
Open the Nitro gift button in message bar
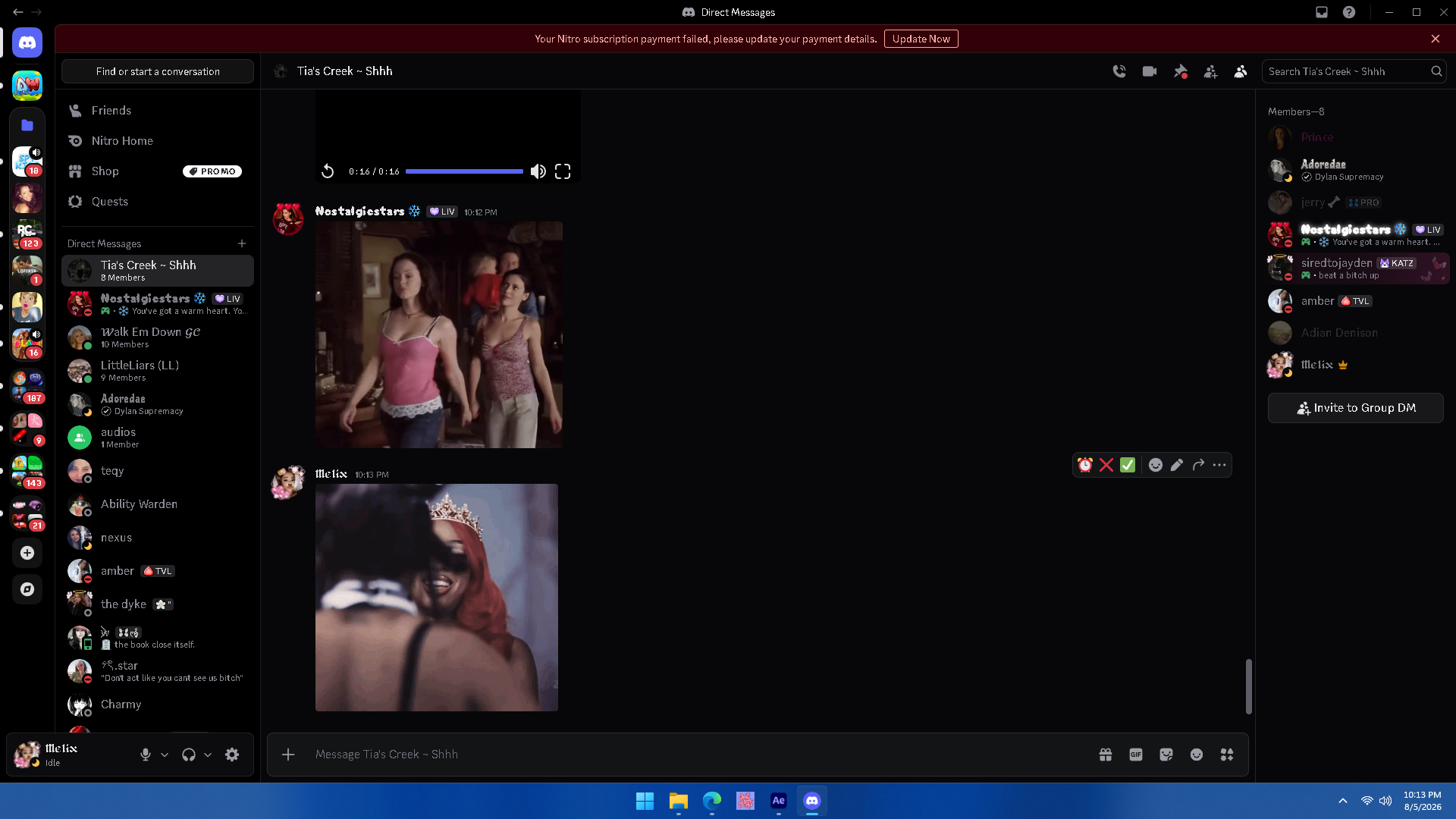click(1106, 755)
